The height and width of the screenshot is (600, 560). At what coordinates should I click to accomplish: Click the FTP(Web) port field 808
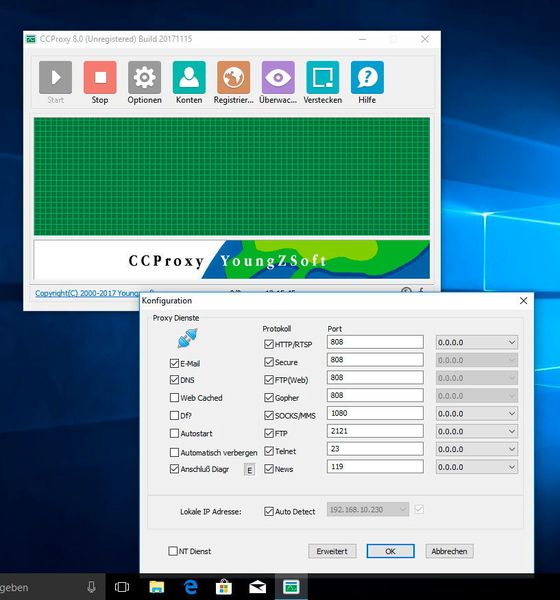pyautogui.click(x=375, y=377)
